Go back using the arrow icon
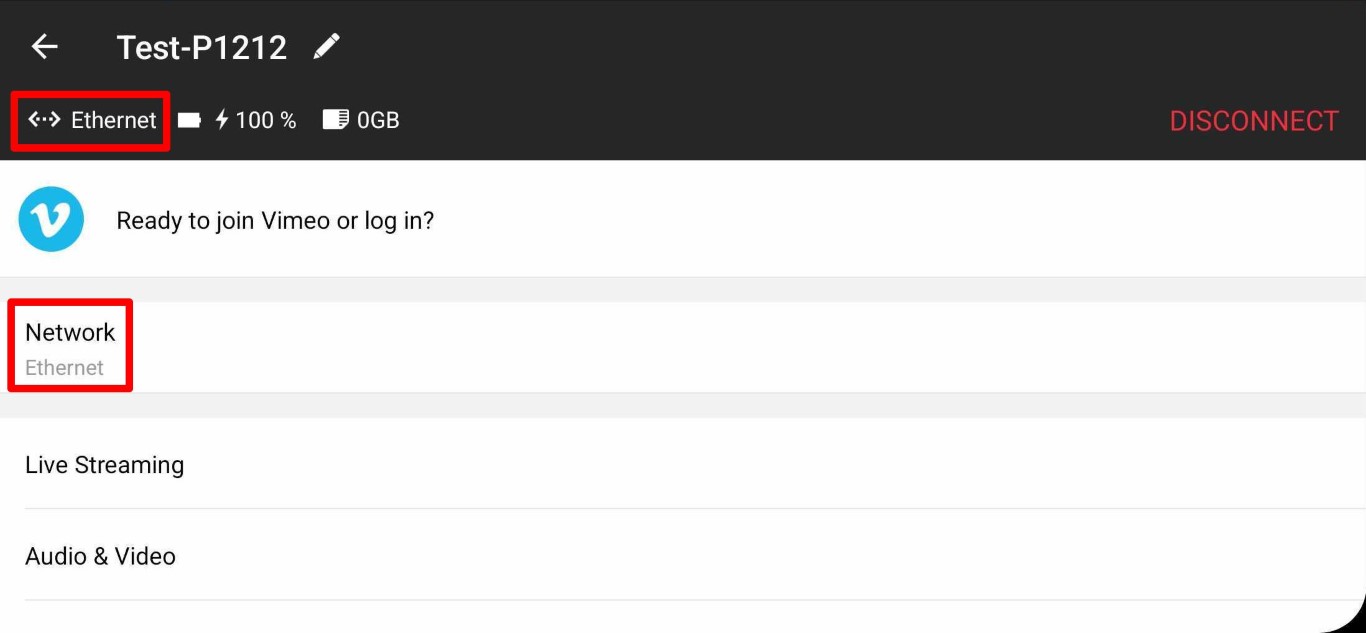Screen dimensions: 1366x633 42,46
